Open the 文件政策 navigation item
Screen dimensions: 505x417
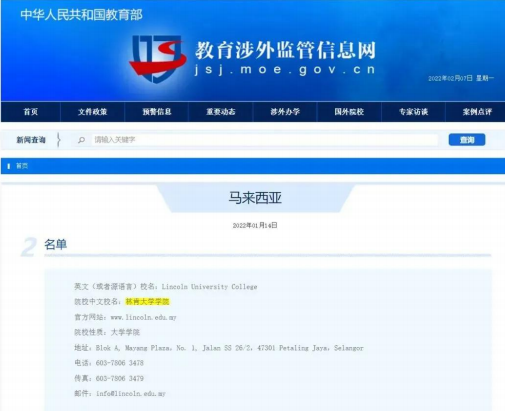(93, 112)
